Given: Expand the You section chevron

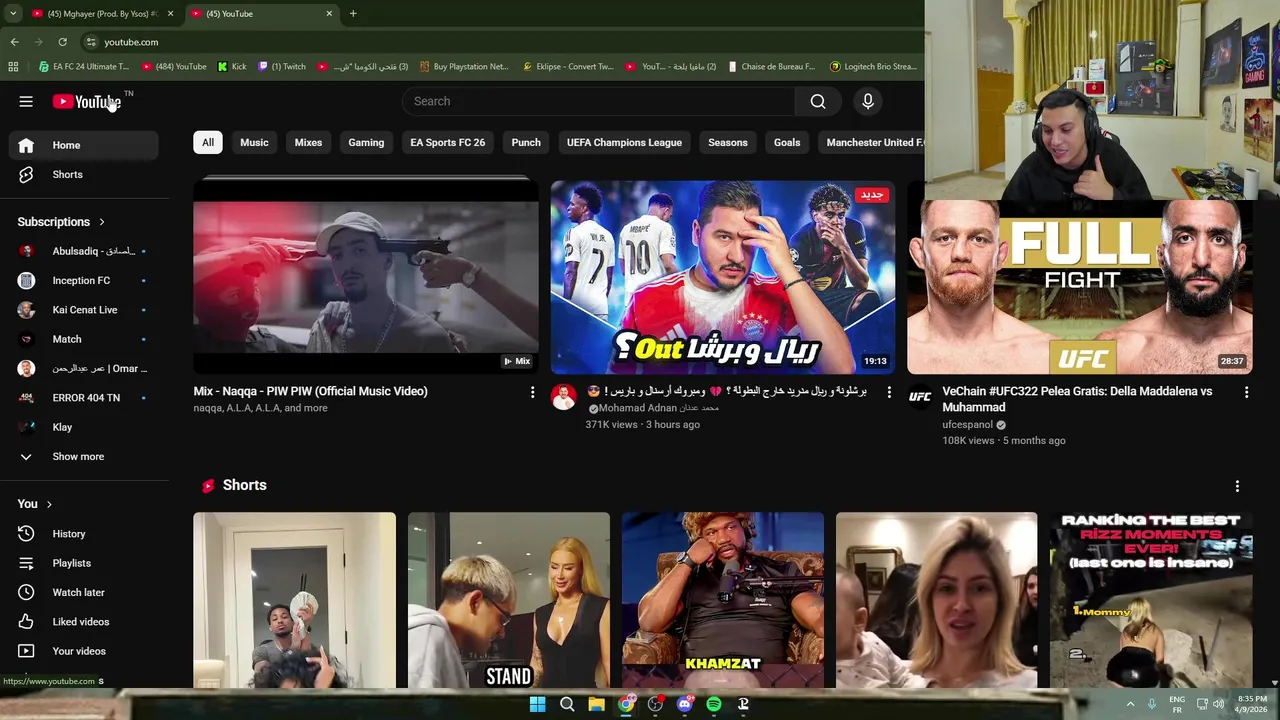Looking at the screenshot, I should (x=49, y=504).
